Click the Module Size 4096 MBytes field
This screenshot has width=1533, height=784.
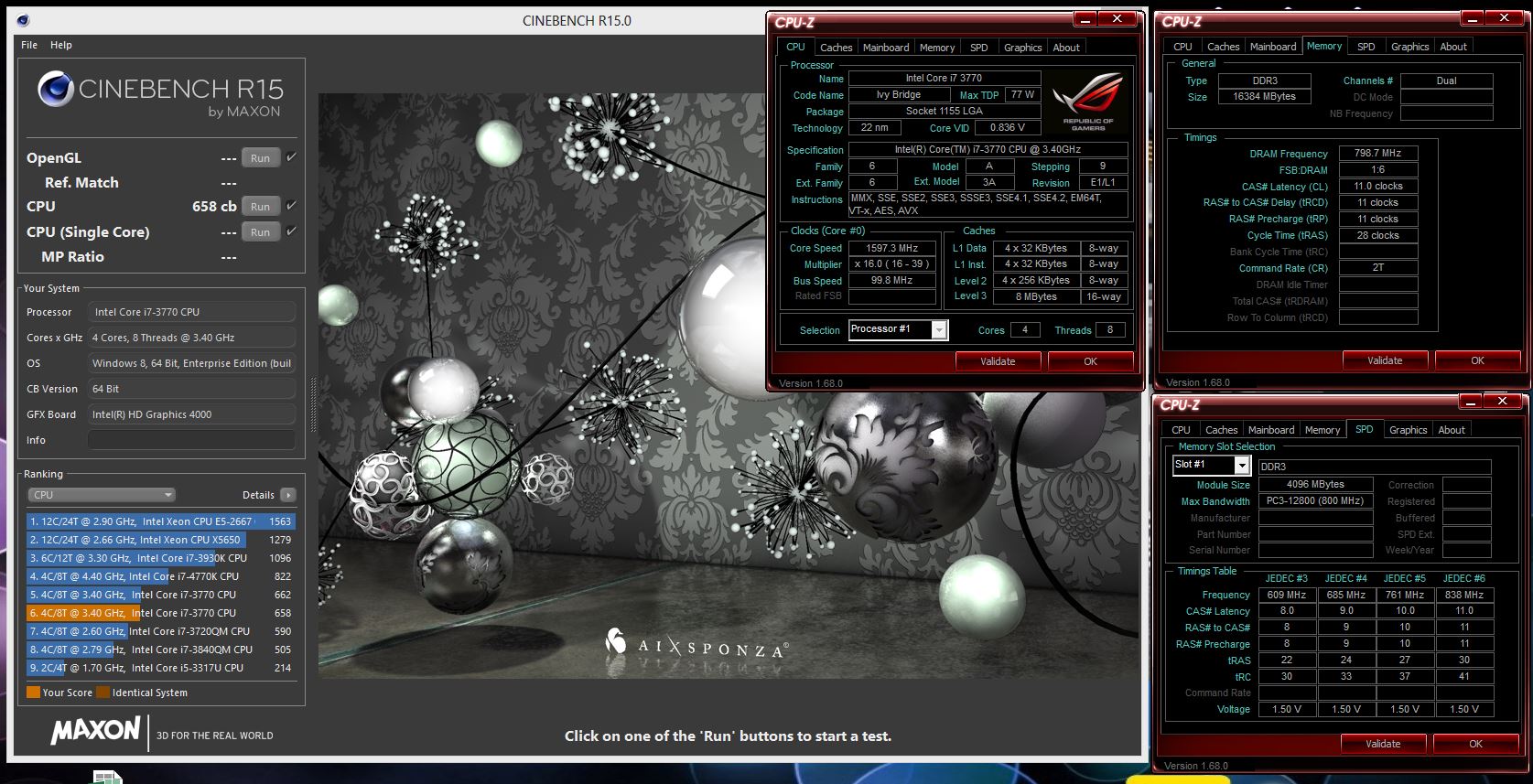(x=1315, y=484)
